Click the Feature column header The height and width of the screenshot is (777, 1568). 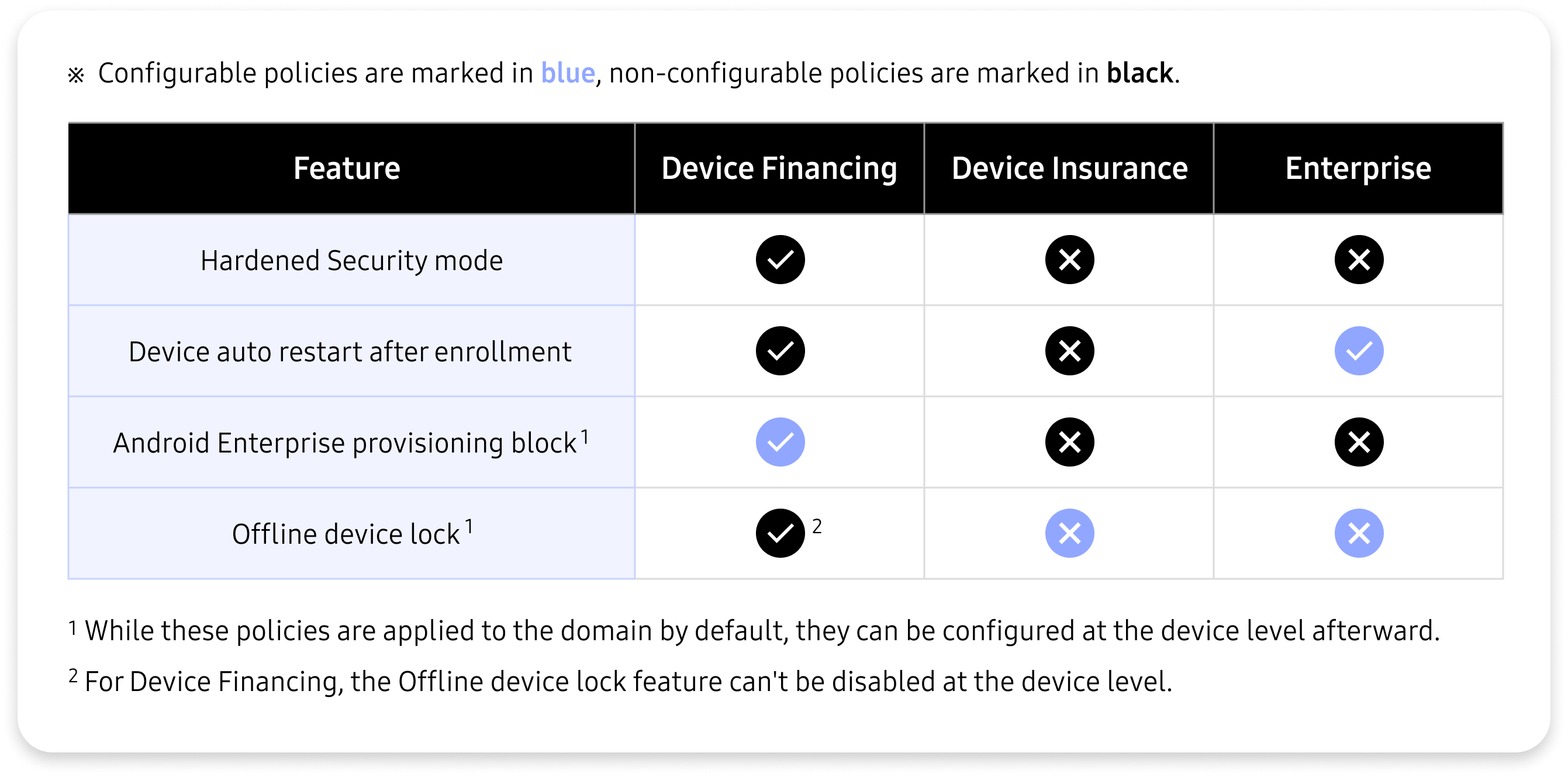pyautogui.click(x=347, y=169)
